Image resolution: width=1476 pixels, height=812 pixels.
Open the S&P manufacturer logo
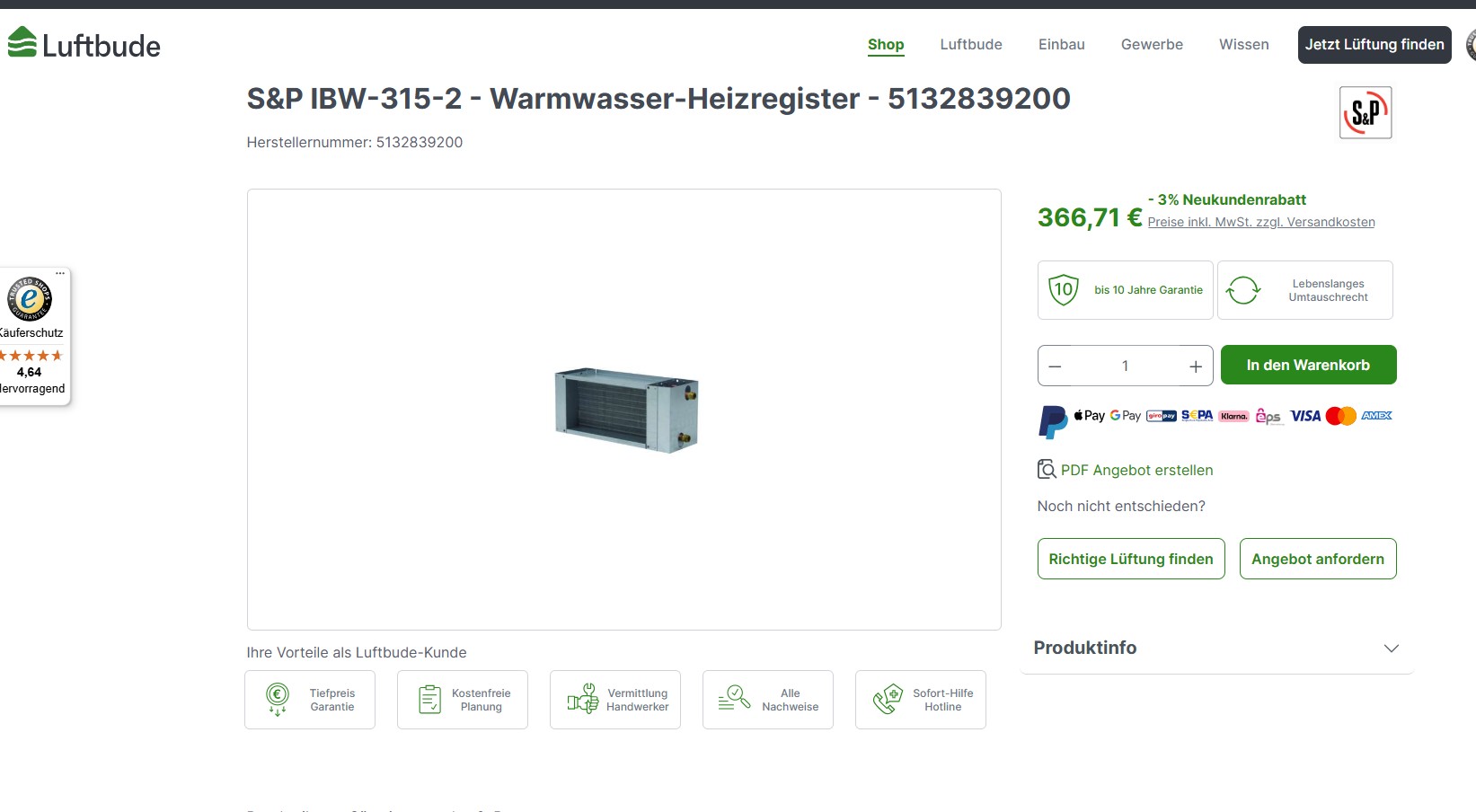[x=1366, y=112]
